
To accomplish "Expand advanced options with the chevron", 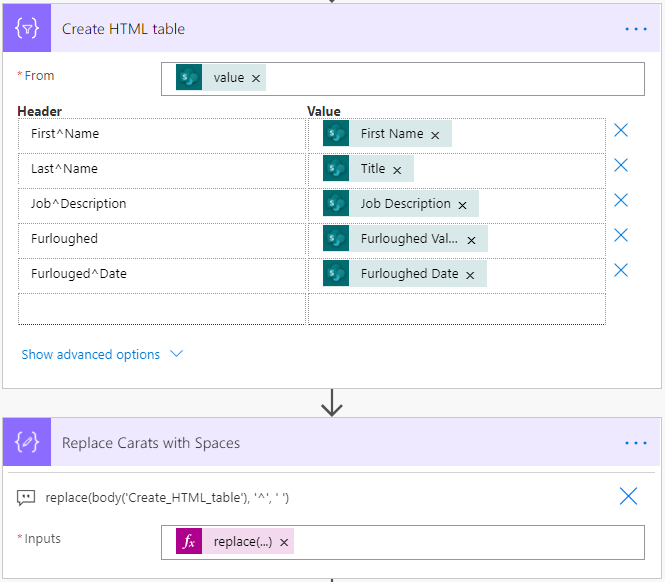I will [176, 353].
